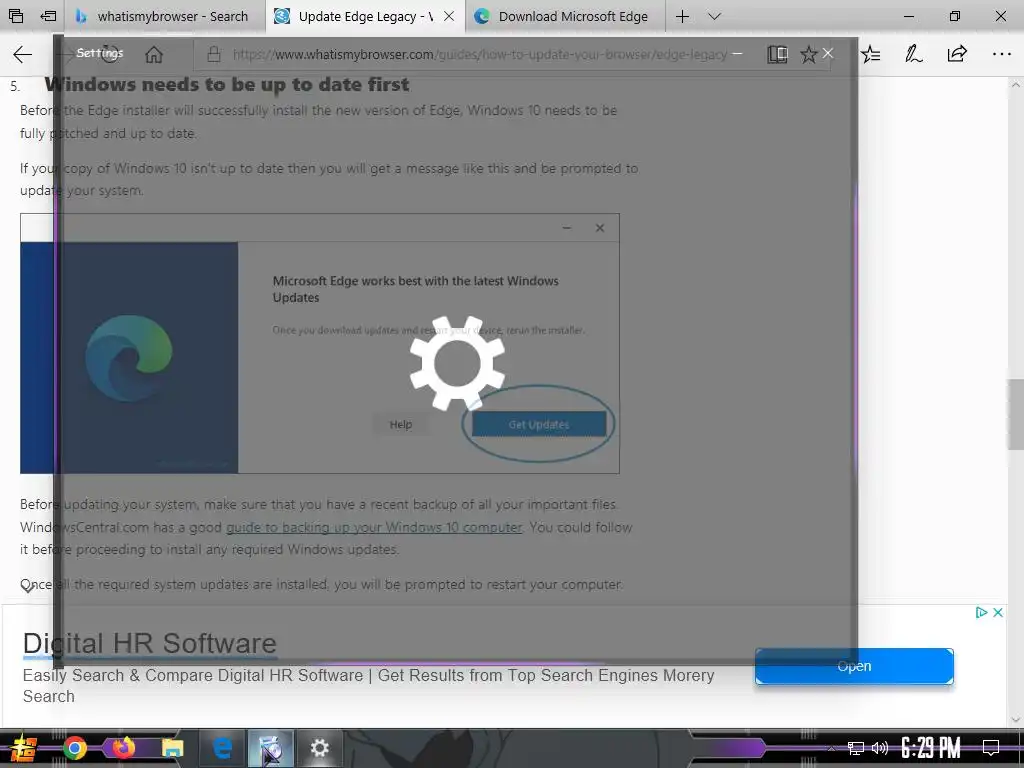Switch to Edge in the taskbar
This screenshot has height=768, width=1024.
point(222,748)
